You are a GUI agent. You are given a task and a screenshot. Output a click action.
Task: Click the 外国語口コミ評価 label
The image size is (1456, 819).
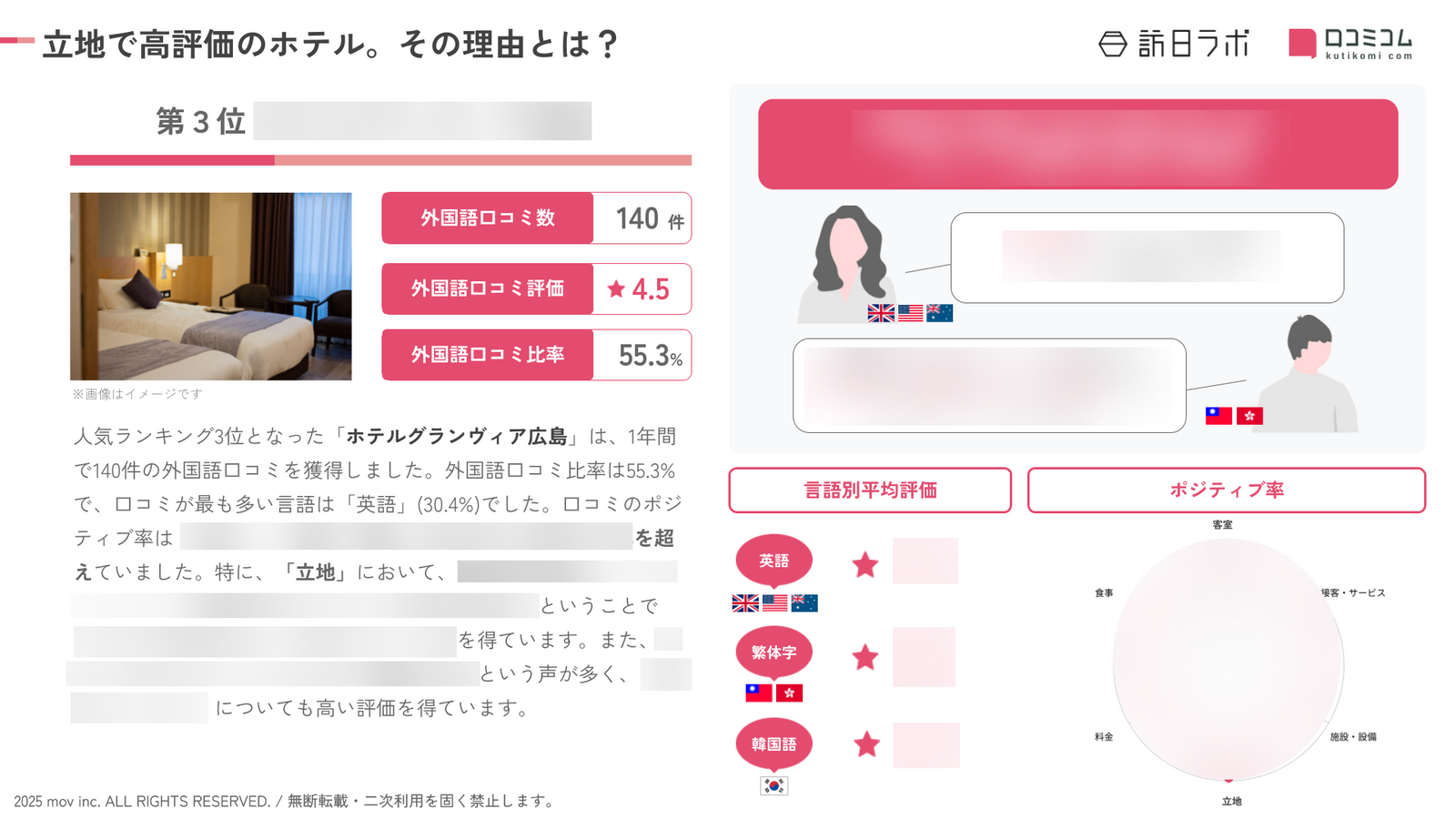coord(488,288)
